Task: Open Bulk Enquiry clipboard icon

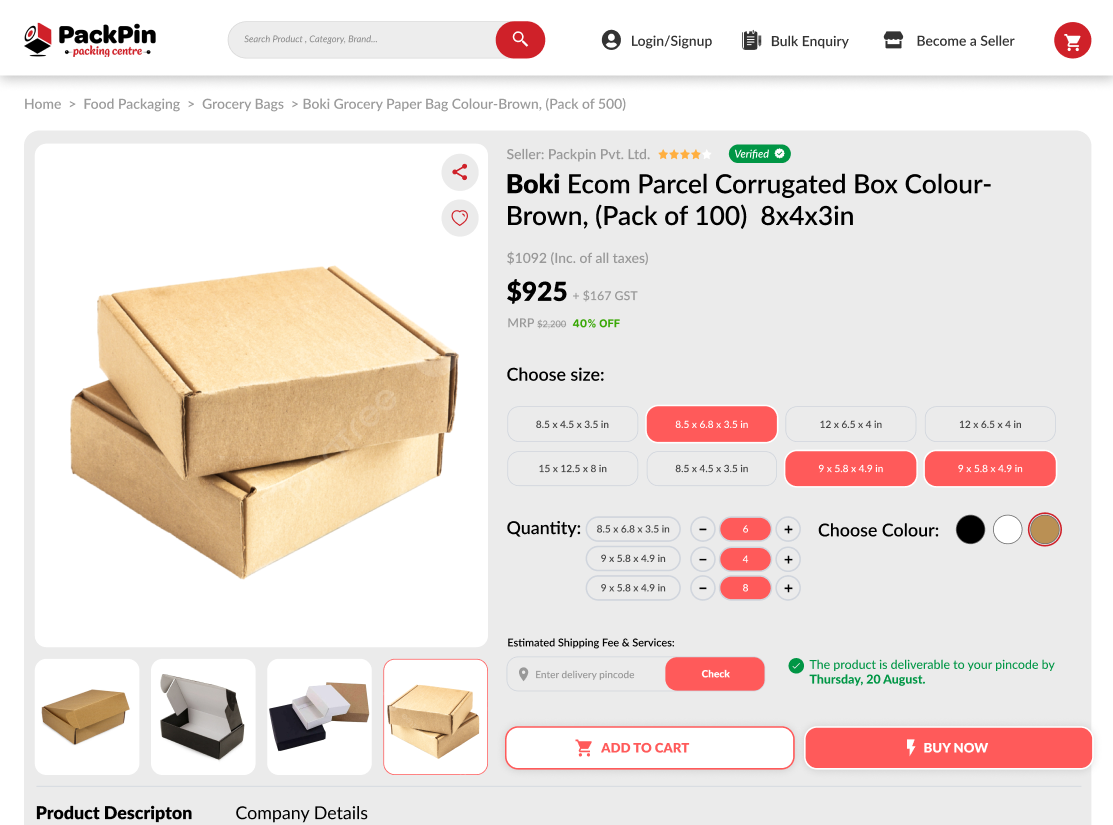Action: click(751, 40)
